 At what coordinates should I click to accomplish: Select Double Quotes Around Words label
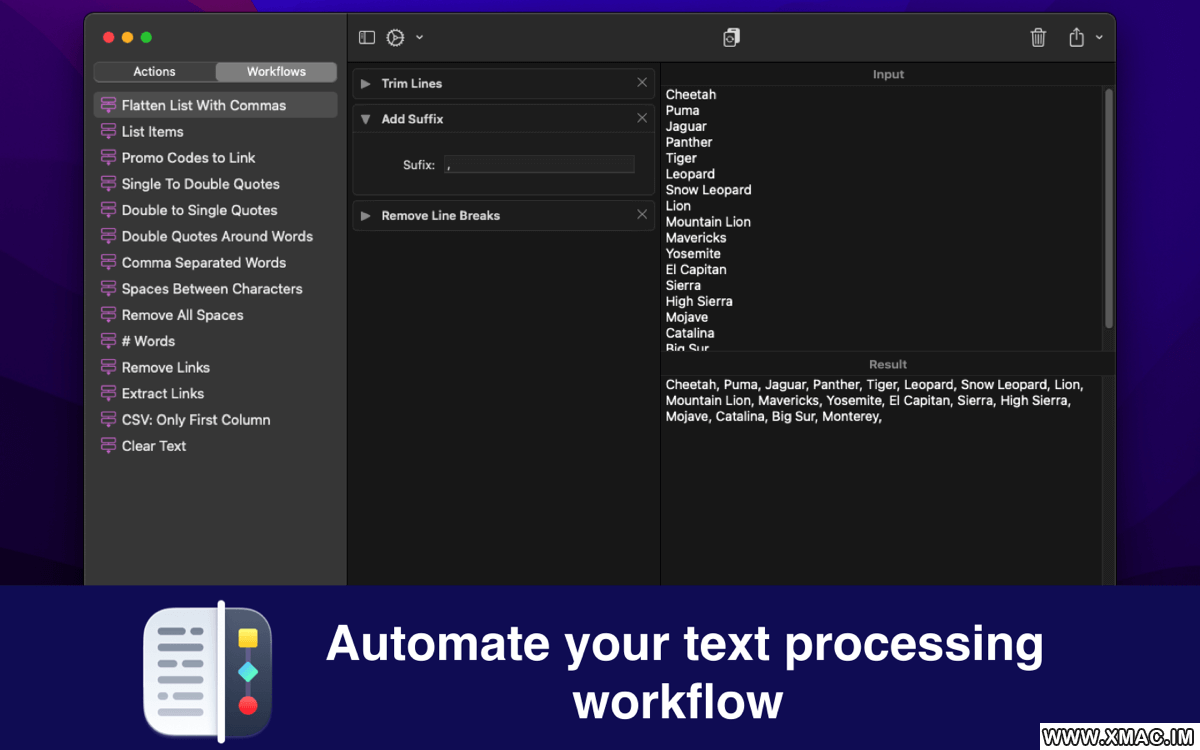217,236
